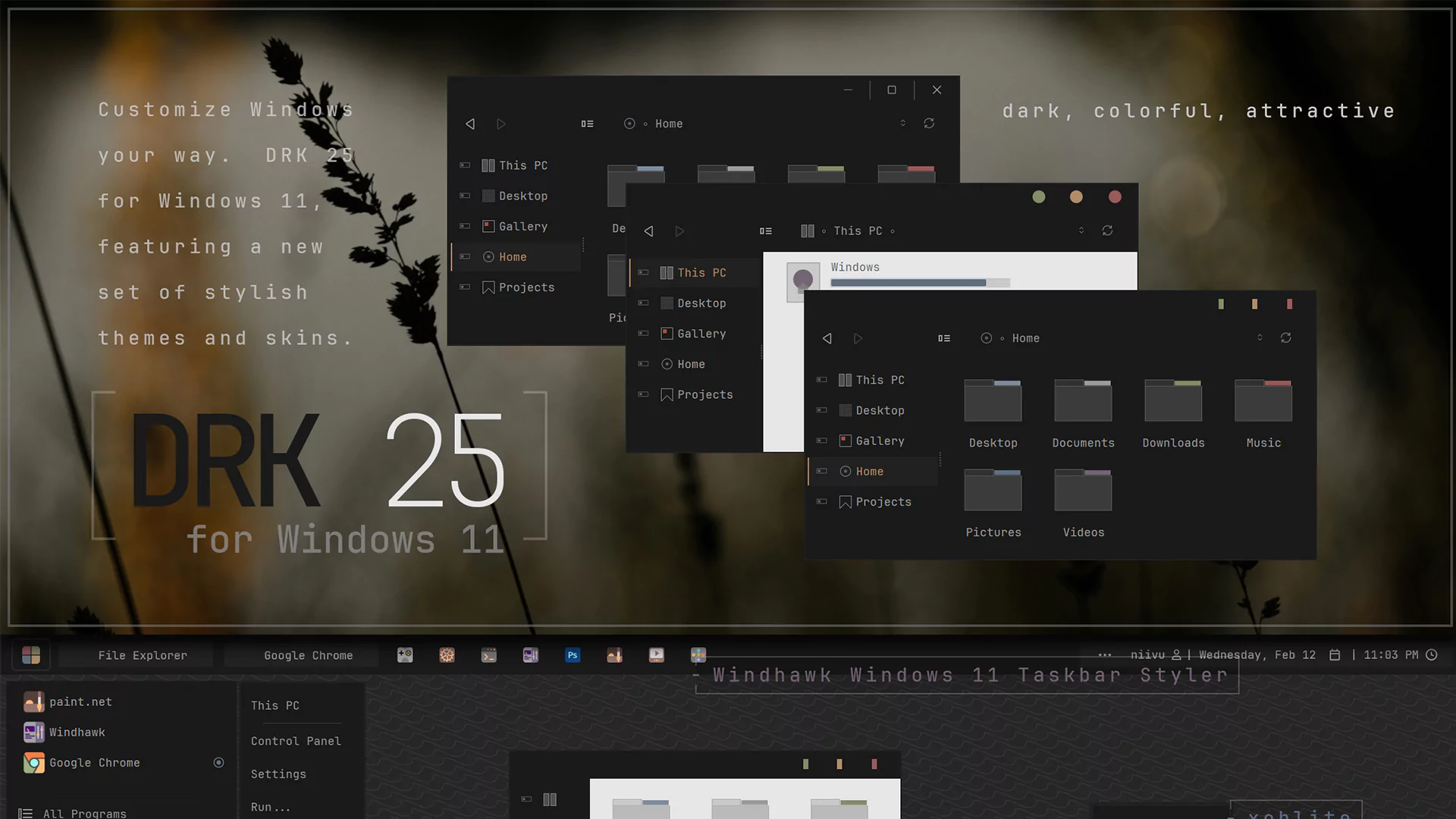The height and width of the screenshot is (819, 1456).
Task: Open Settings from the start menu
Action: [278, 773]
